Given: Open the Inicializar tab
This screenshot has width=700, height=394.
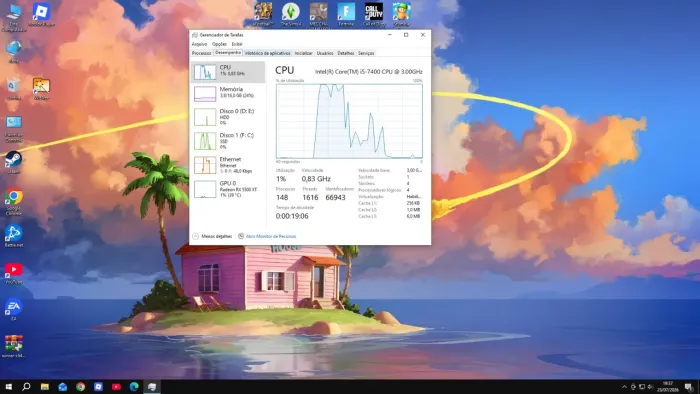Looking at the screenshot, I should (x=304, y=53).
